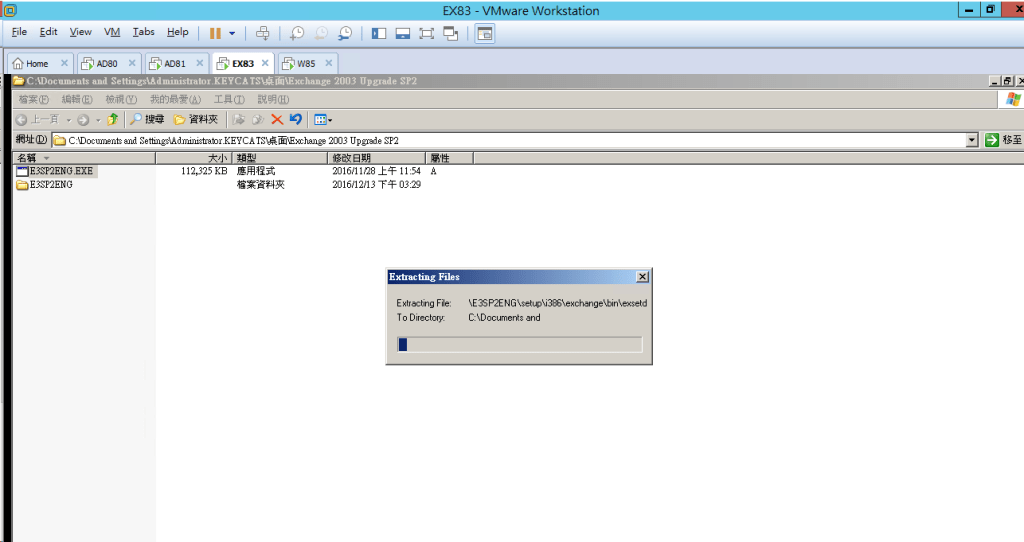Open the Explorer views dropdown button
Viewport: 1024px width, 542px height.
(x=323, y=119)
